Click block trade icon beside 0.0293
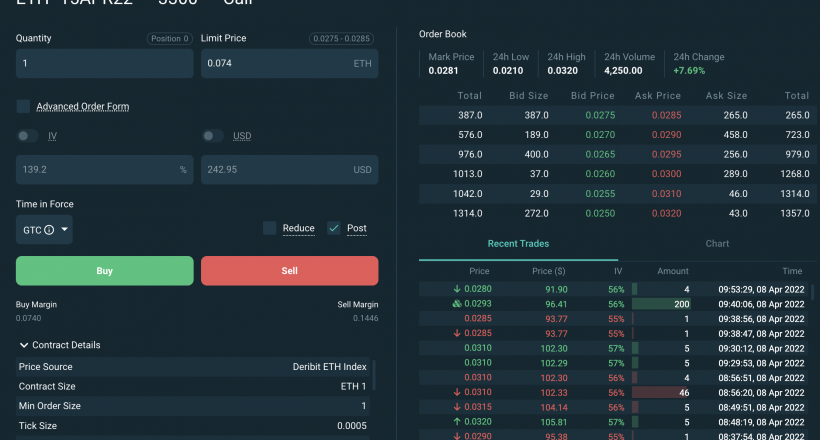The height and width of the screenshot is (440, 820). coord(457,303)
